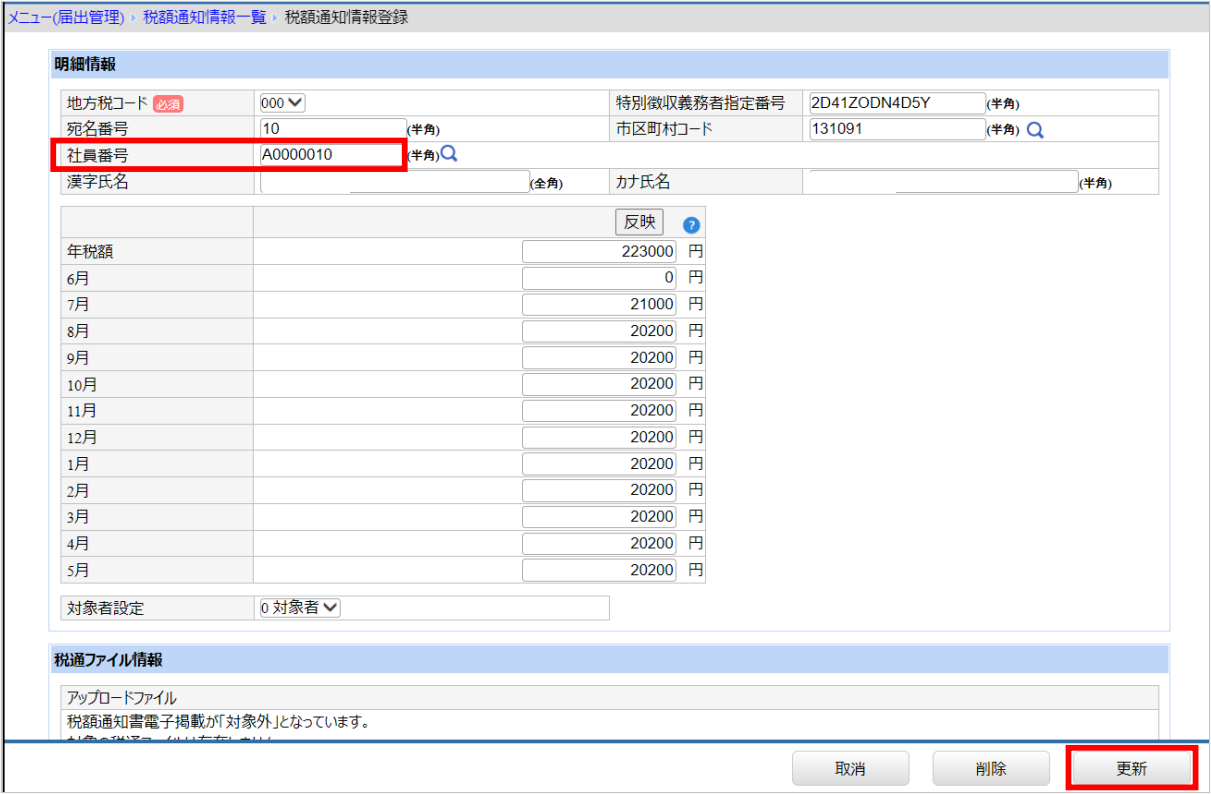This screenshot has height=794, width=1211.
Task: Open メニュー(届出管理) breadcrumb link
Action: (x=66, y=17)
